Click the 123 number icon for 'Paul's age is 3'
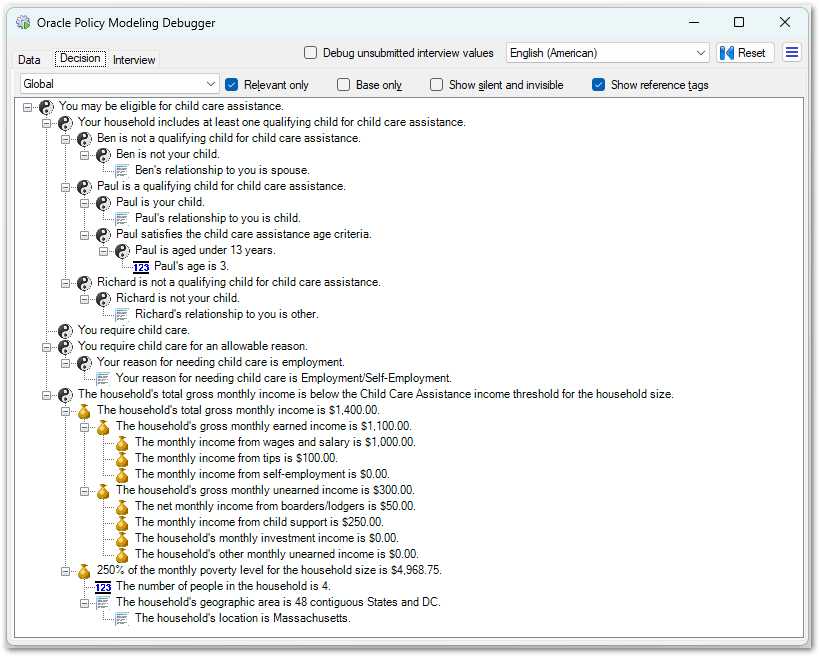The height and width of the screenshot is (657, 820). tap(141, 267)
